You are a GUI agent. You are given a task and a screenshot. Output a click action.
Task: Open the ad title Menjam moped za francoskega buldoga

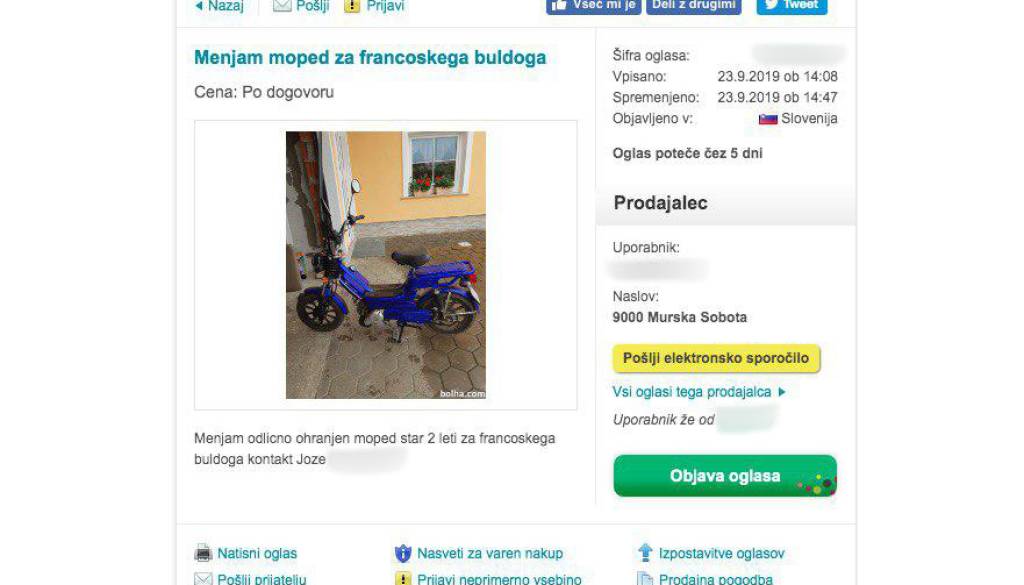(370, 57)
